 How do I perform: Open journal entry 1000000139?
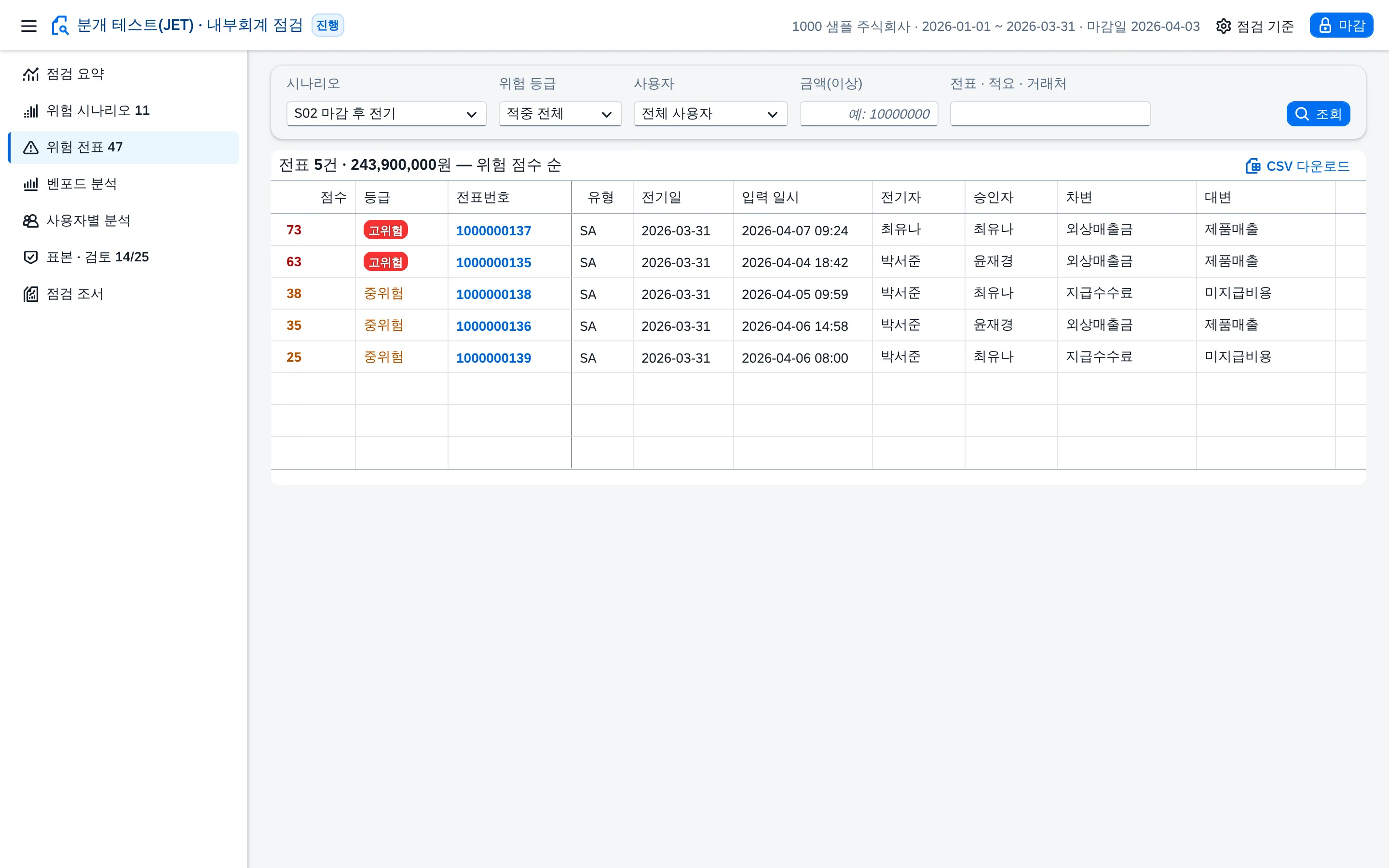pos(493,358)
